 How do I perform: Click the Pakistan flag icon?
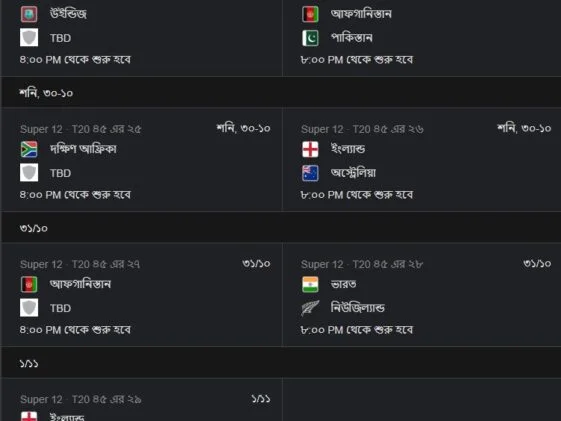pos(310,38)
